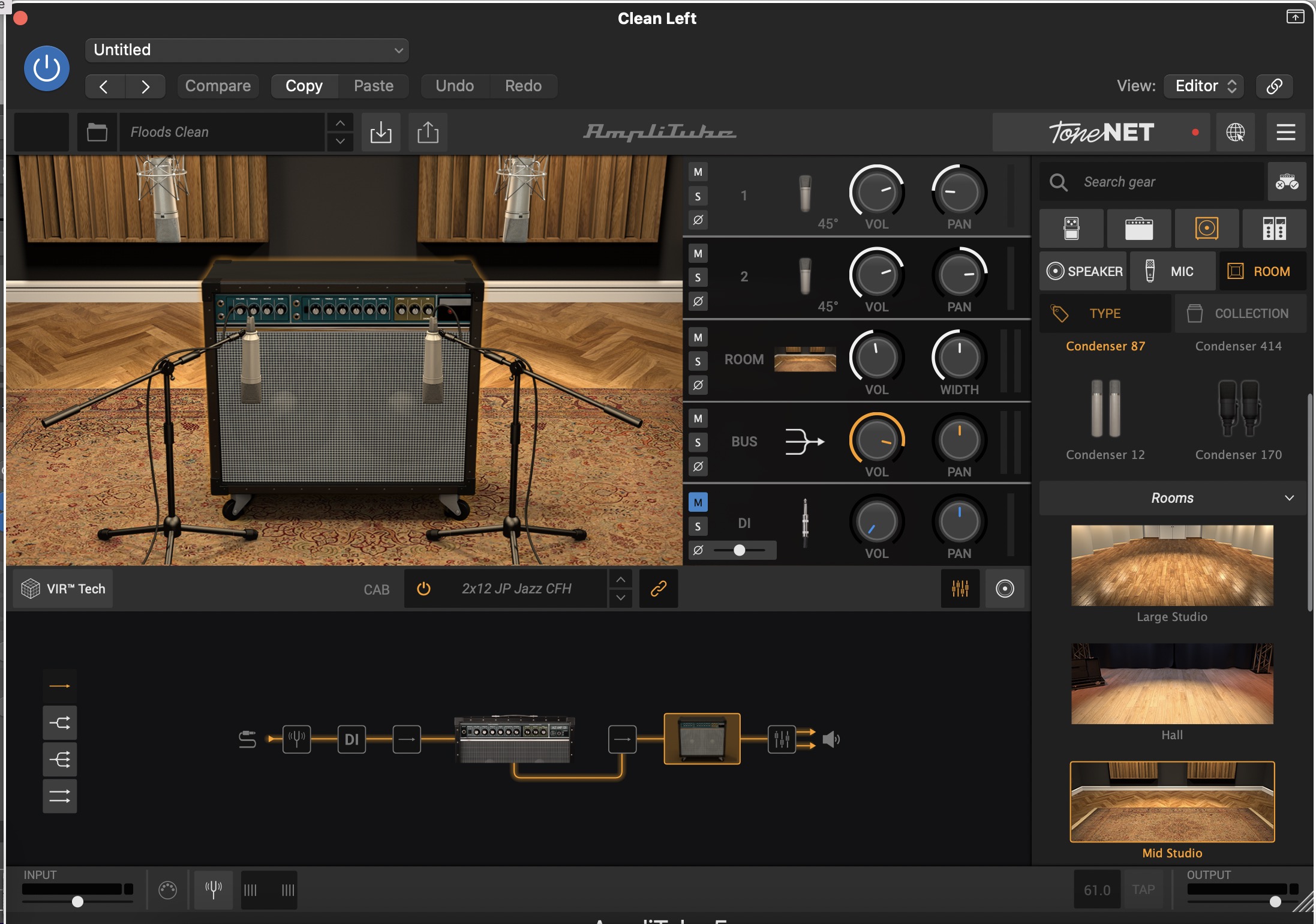The image size is (1316, 924).
Task: Mute mic channel 1
Action: click(698, 172)
